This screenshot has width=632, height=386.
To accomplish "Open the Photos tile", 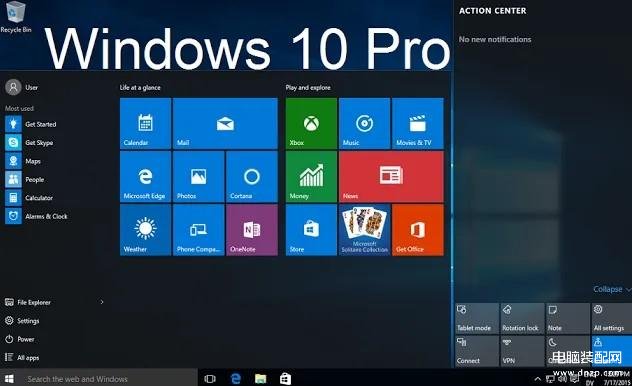I will [x=199, y=176].
